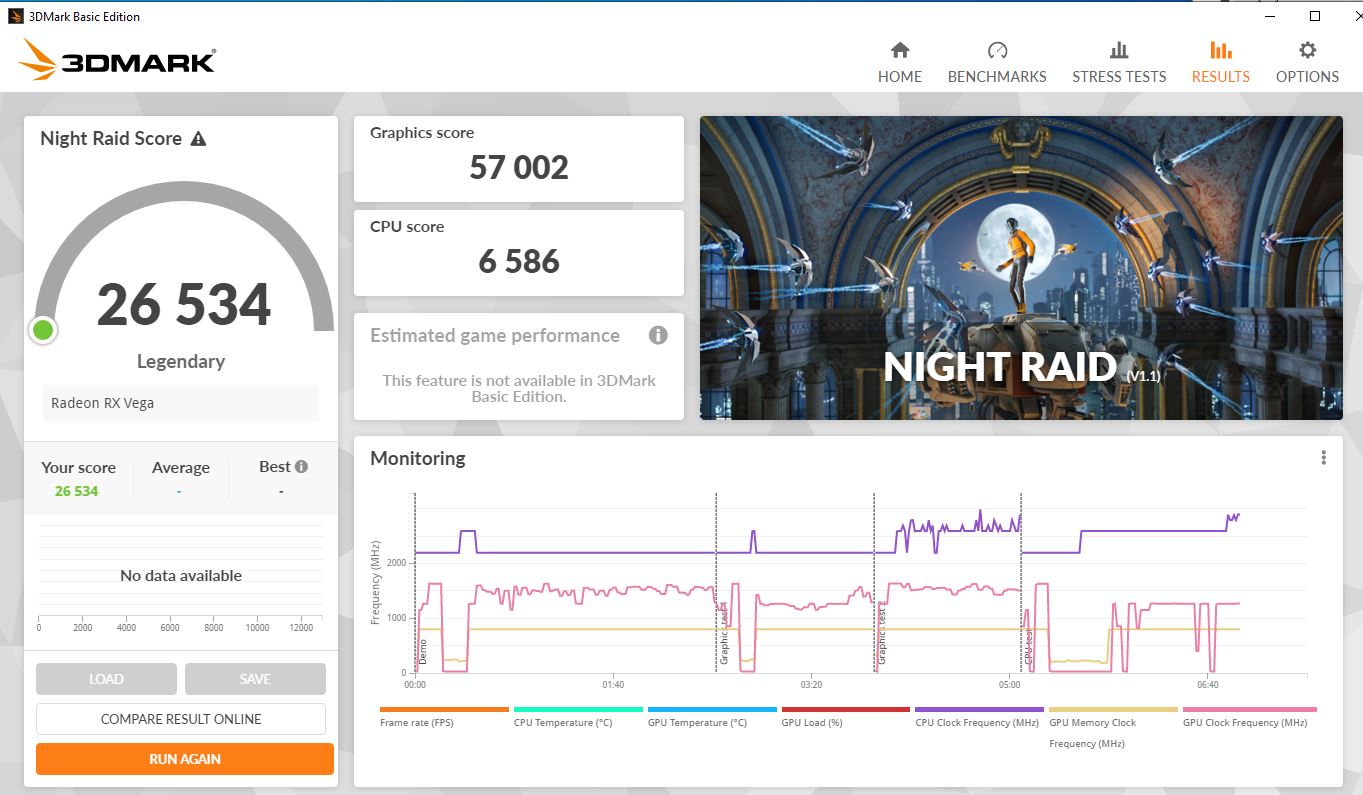Toggle the Frame rate (FPS) legend
1363x795 pixels.
pyautogui.click(x=444, y=717)
